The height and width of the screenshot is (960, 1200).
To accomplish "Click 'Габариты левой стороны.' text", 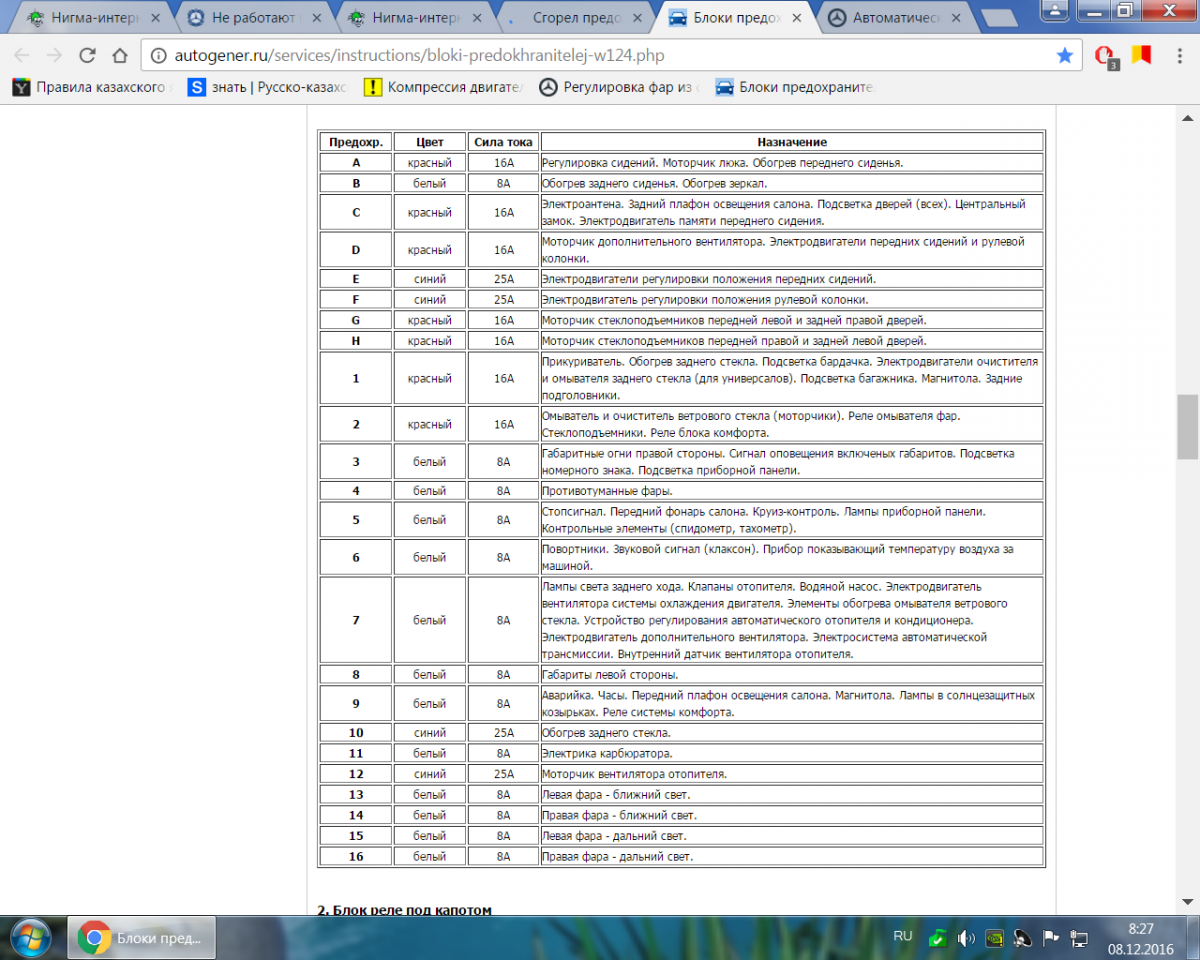I will tap(610, 675).
